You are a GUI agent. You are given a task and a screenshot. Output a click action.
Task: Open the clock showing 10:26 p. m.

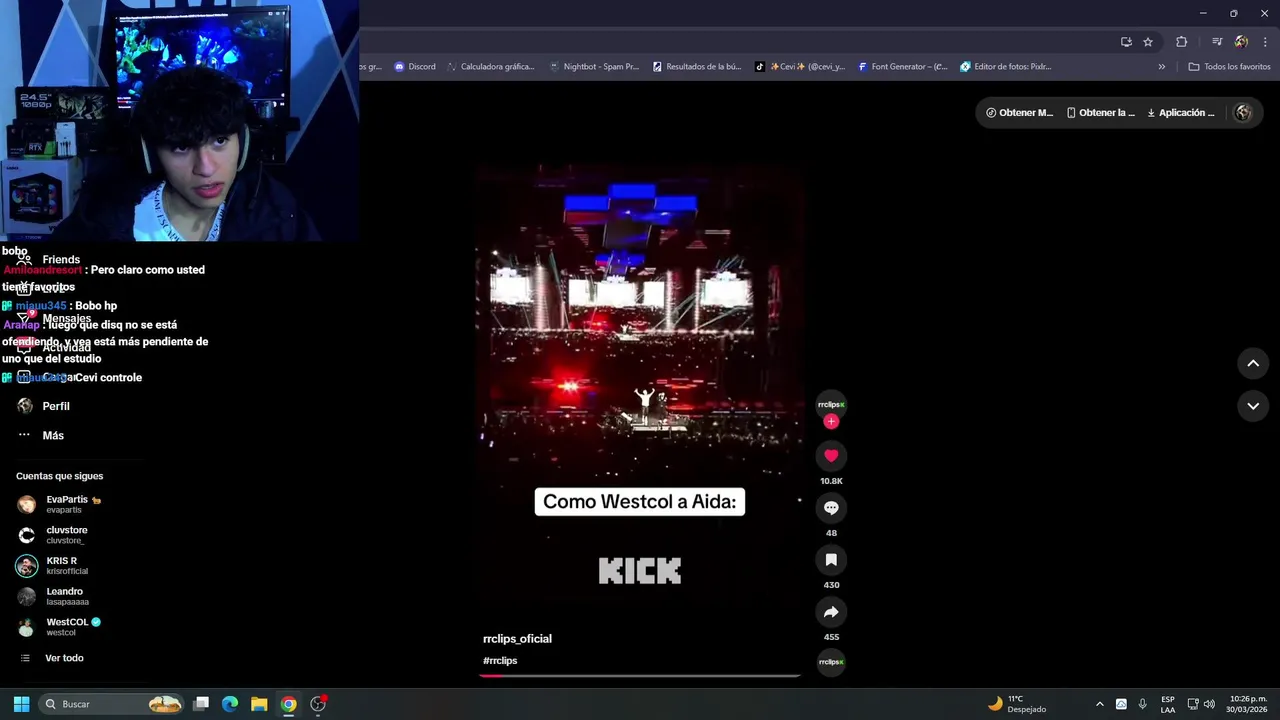(x=1248, y=704)
